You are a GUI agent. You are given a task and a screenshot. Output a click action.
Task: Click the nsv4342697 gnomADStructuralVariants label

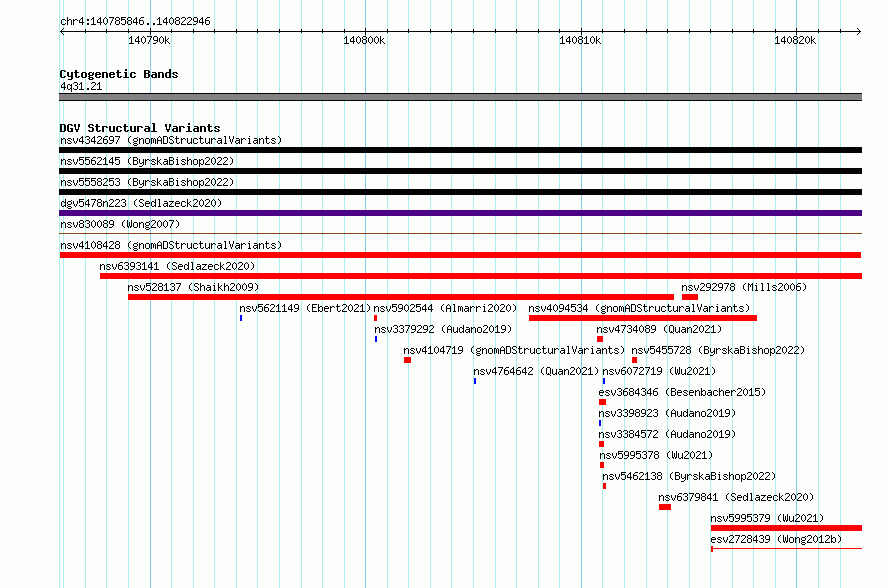(171, 140)
